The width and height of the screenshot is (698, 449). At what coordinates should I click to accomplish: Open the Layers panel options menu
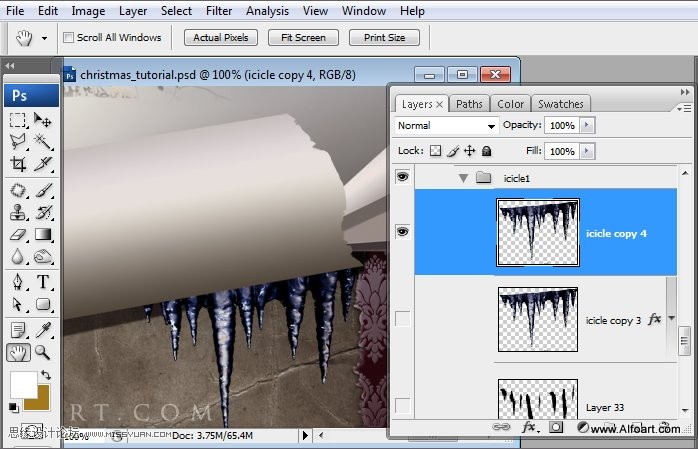[684, 109]
